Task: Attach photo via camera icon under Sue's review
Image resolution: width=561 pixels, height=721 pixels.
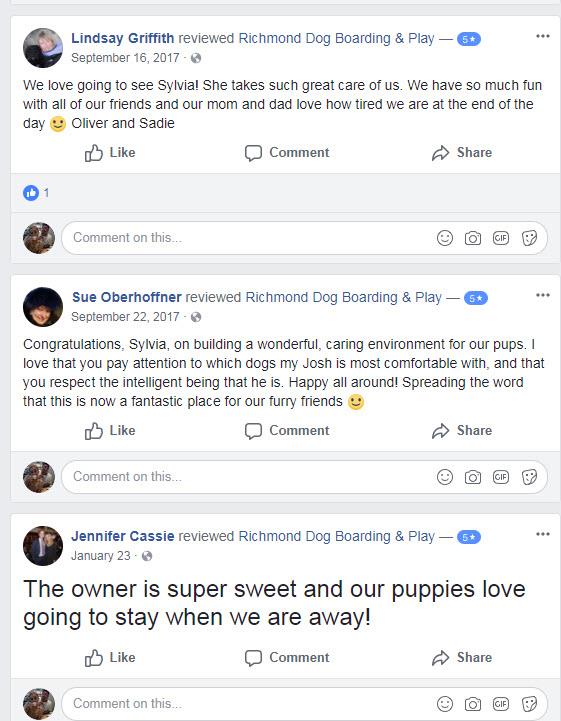Action: point(473,477)
